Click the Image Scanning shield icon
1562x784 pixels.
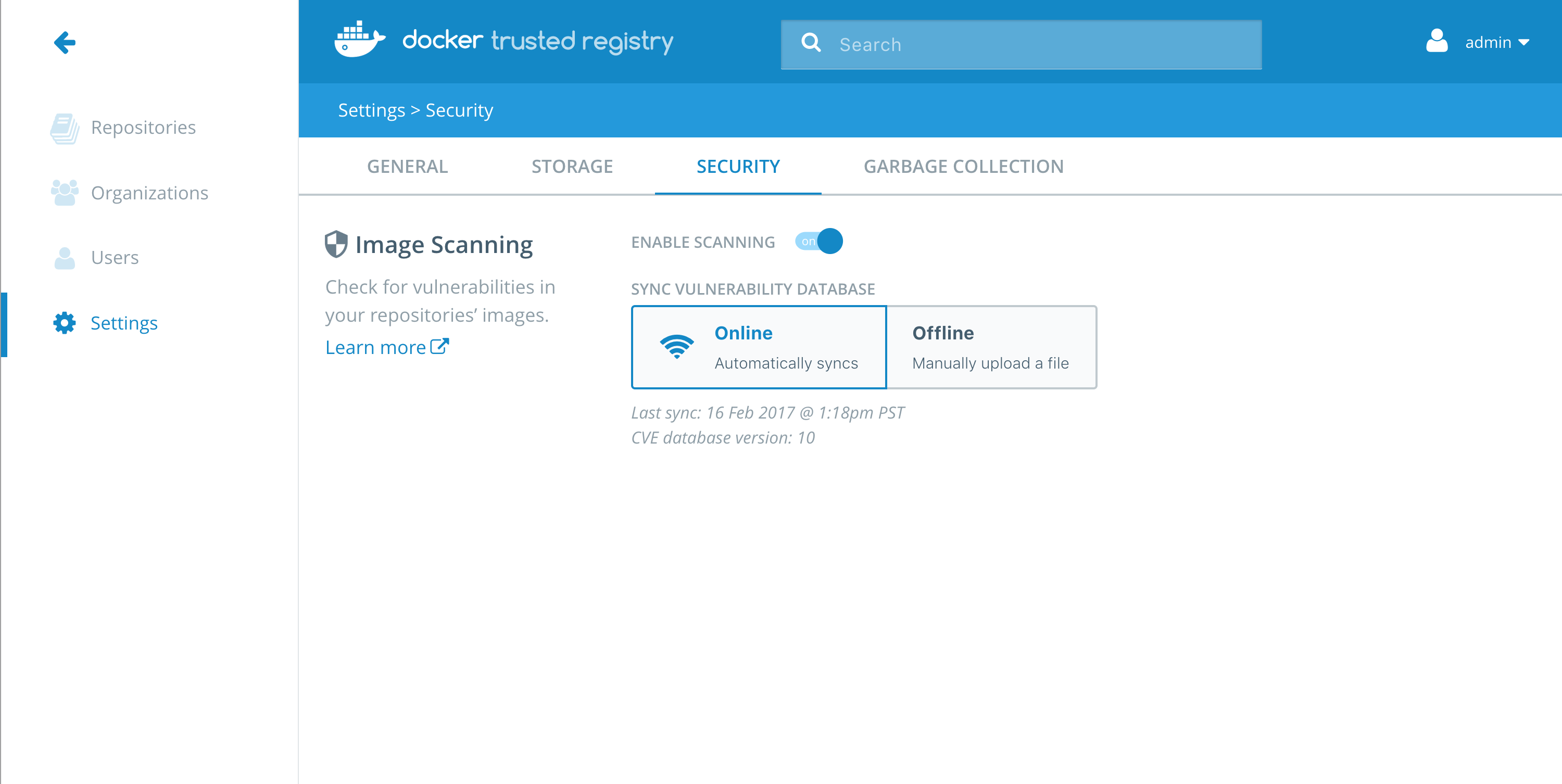336,244
